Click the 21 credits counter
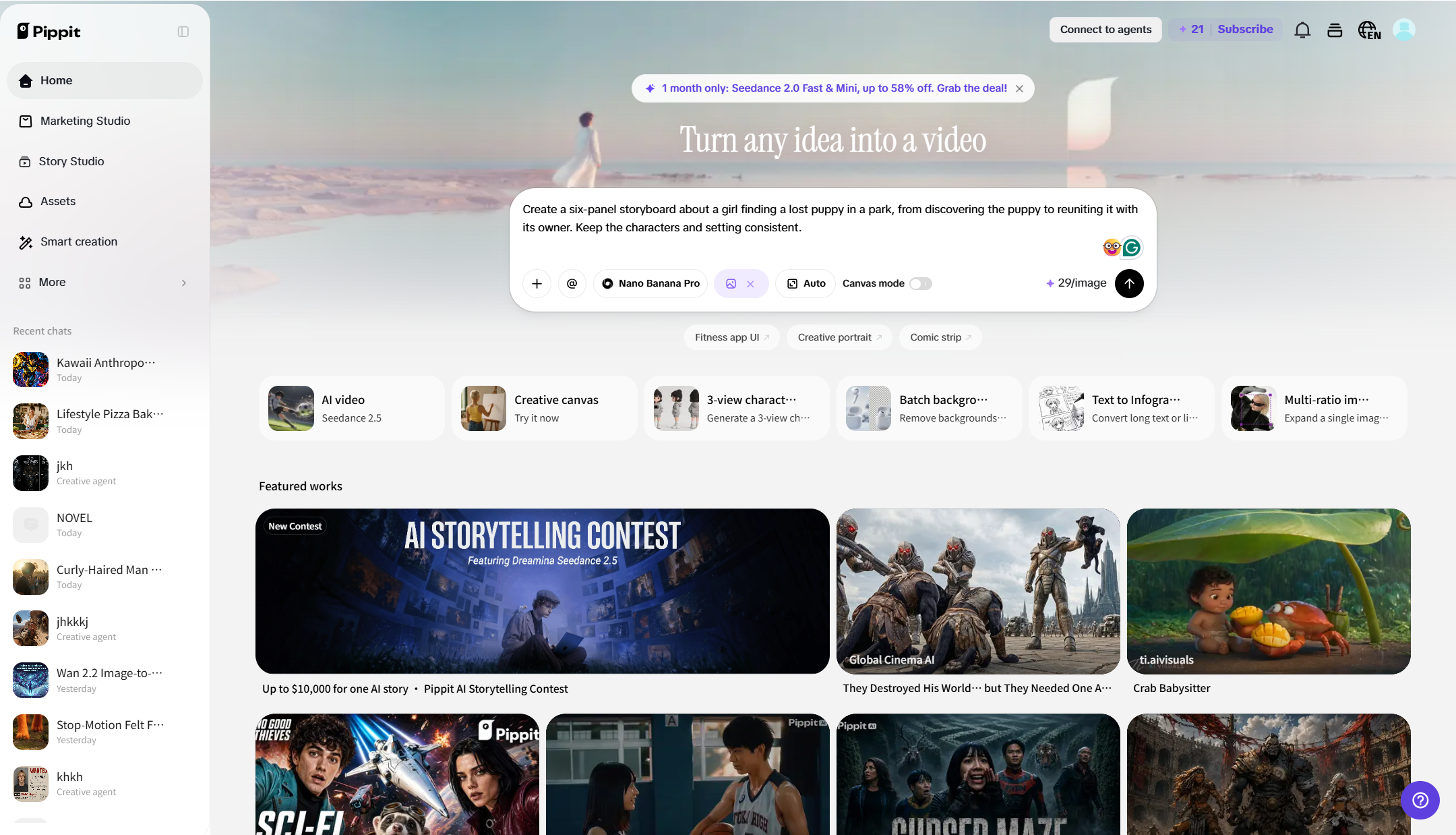1456x835 pixels. [x=1191, y=30]
